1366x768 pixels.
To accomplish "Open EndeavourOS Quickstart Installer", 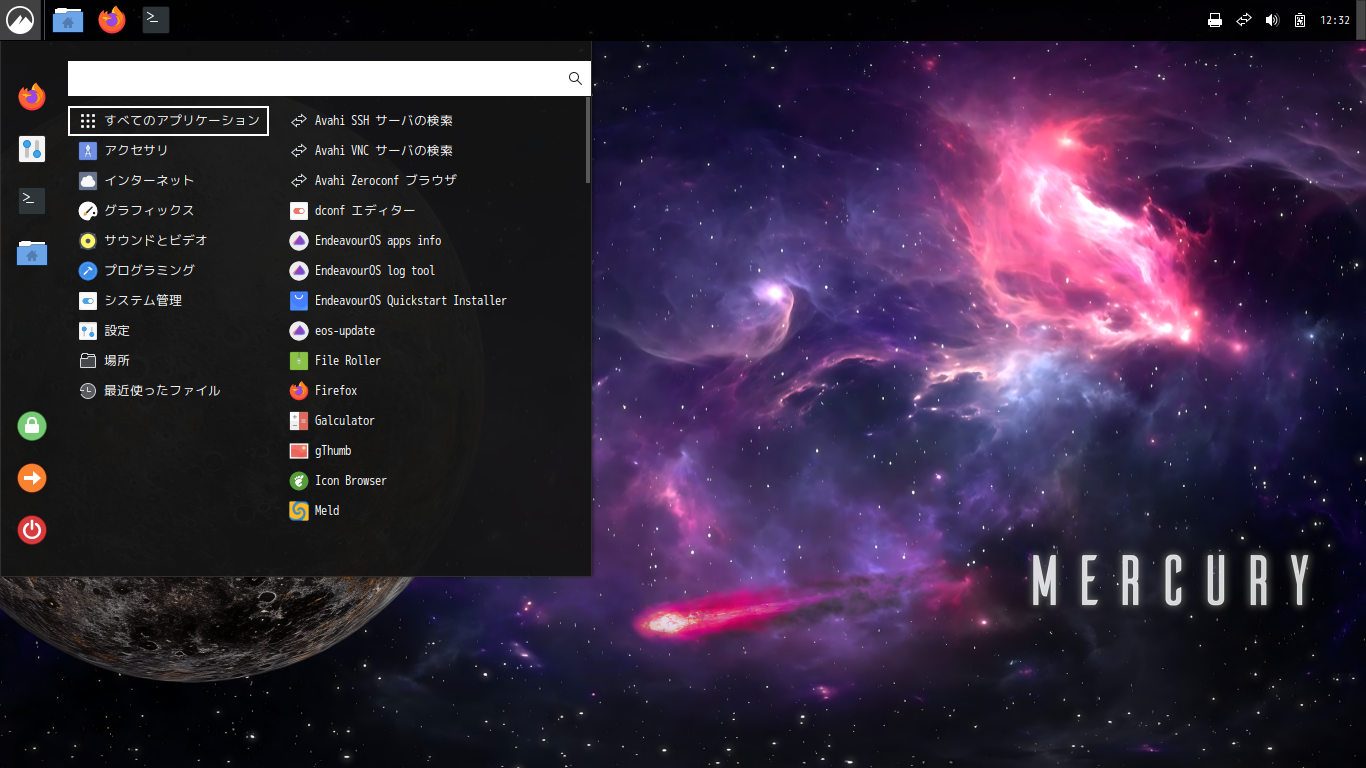I will click(x=431, y=300).
